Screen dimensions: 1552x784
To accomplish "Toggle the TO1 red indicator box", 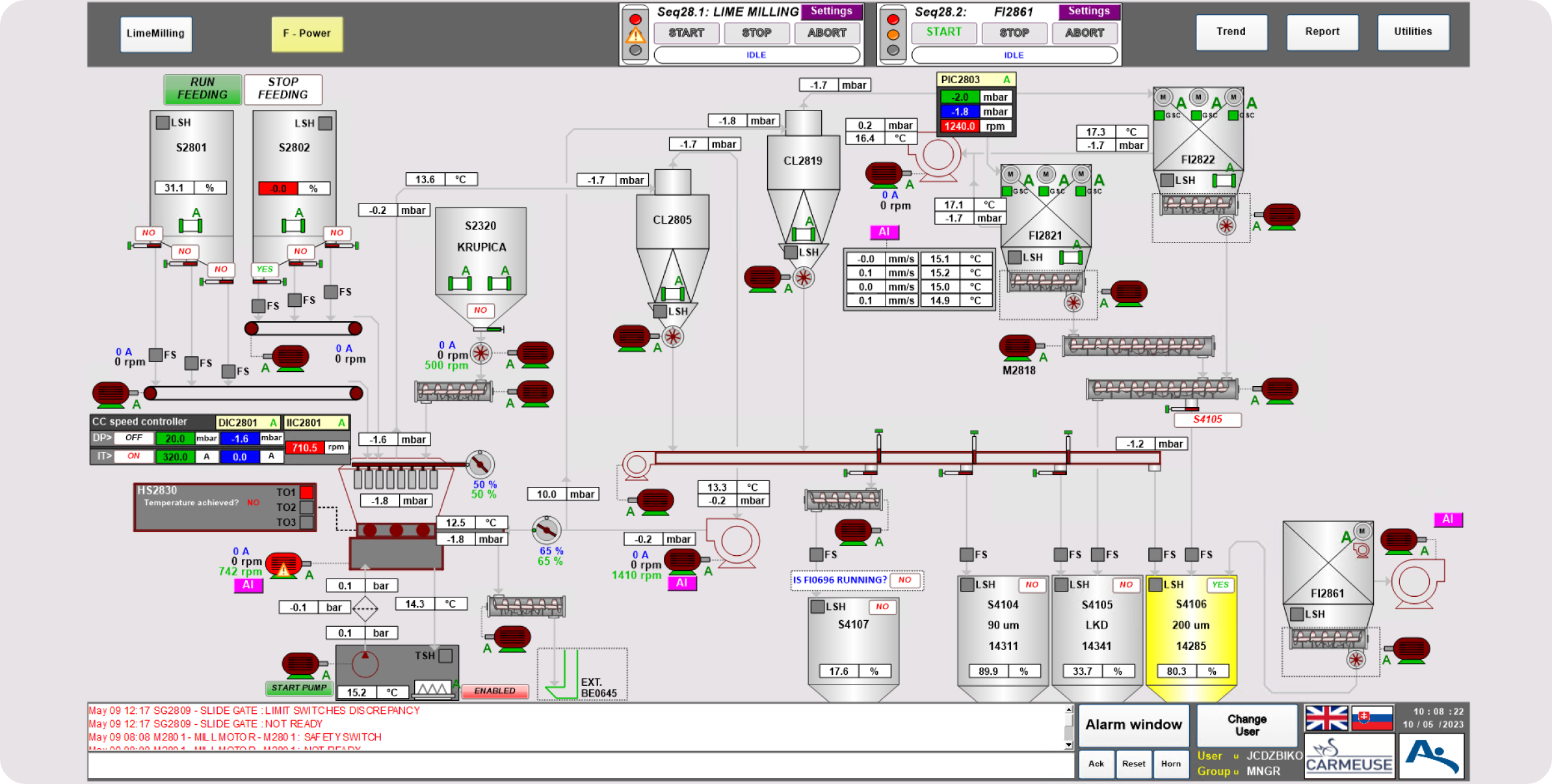I will (x=307, y=492).
